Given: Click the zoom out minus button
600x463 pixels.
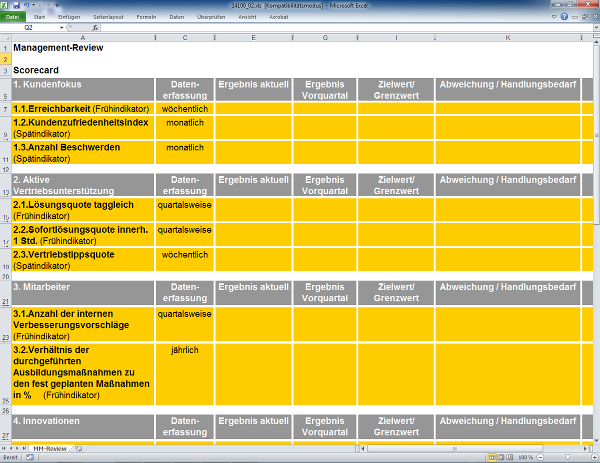Looking at the screenshot, I should [x=540, y=457].
